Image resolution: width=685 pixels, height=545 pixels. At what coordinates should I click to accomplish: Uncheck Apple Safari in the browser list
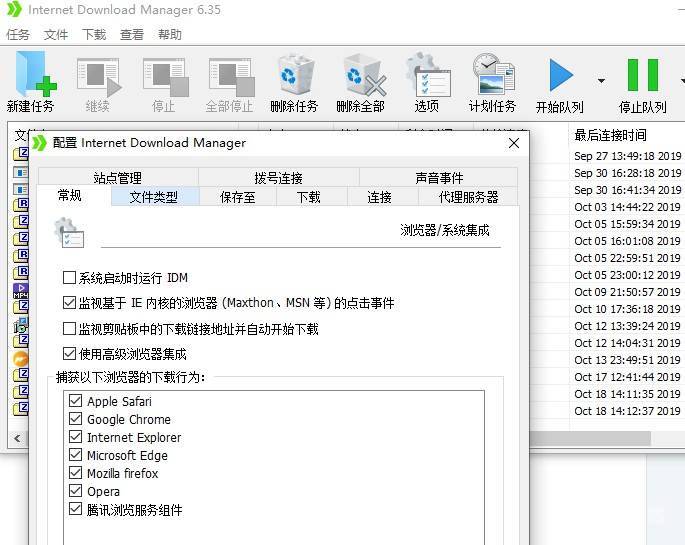click(x=76, y=400)
